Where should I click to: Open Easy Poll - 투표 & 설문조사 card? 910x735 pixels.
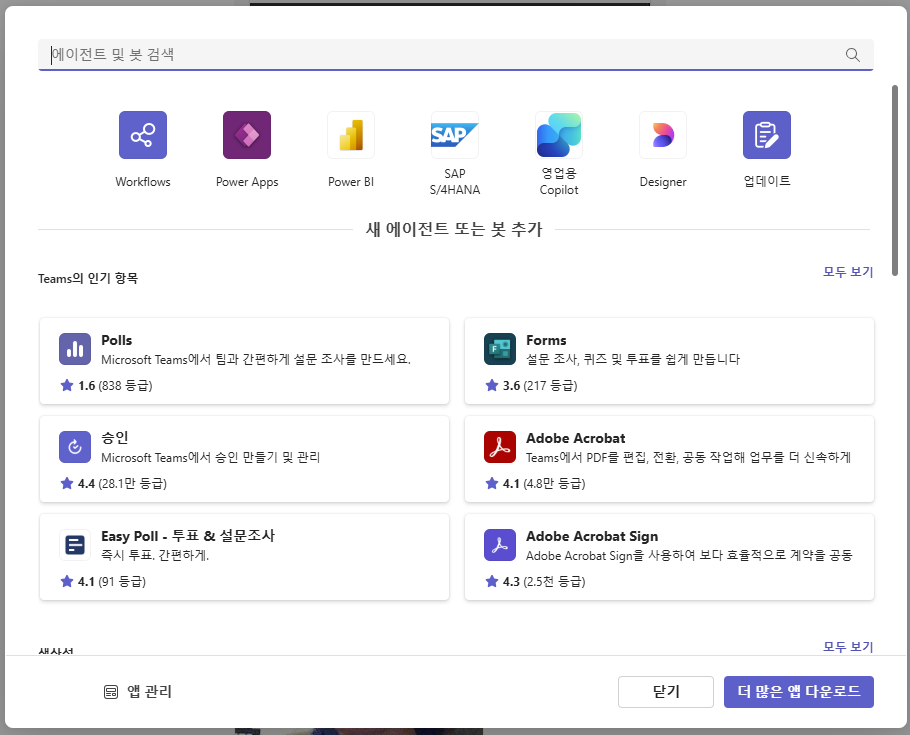pos(244,557)
